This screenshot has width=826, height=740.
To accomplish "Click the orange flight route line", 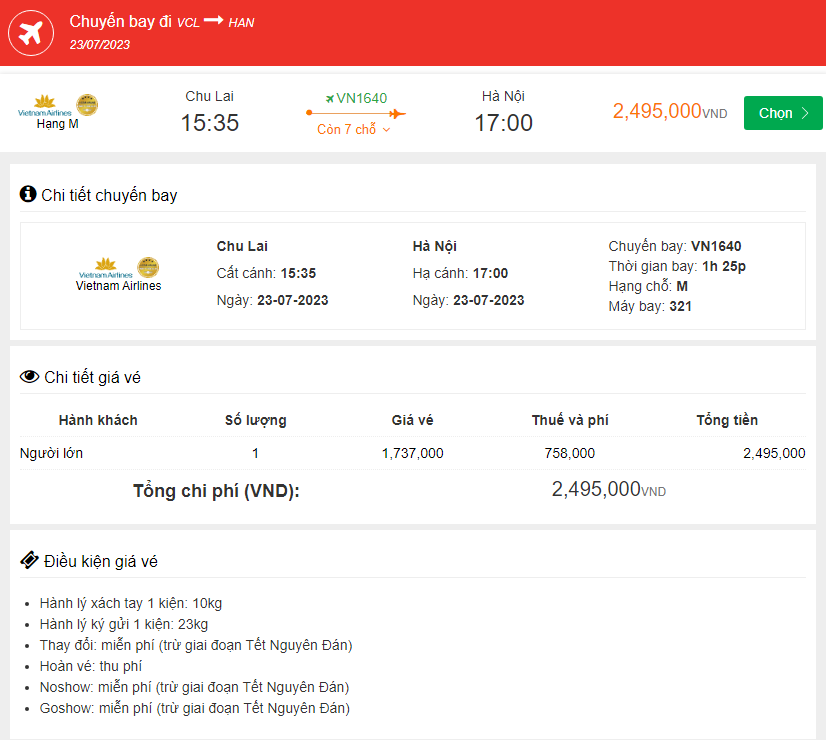I will click(355, 113).
